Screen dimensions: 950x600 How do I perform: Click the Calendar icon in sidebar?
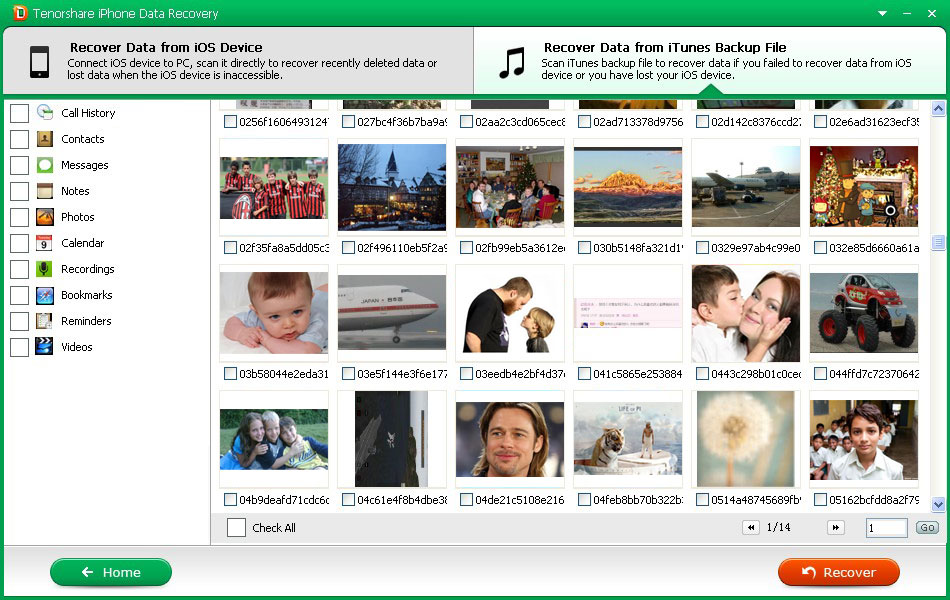coord(44,243)
